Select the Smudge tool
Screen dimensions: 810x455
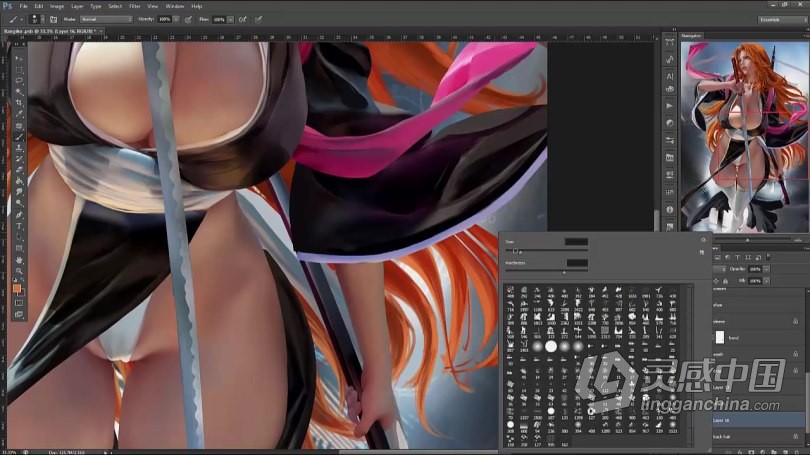(x=19, y=192)
